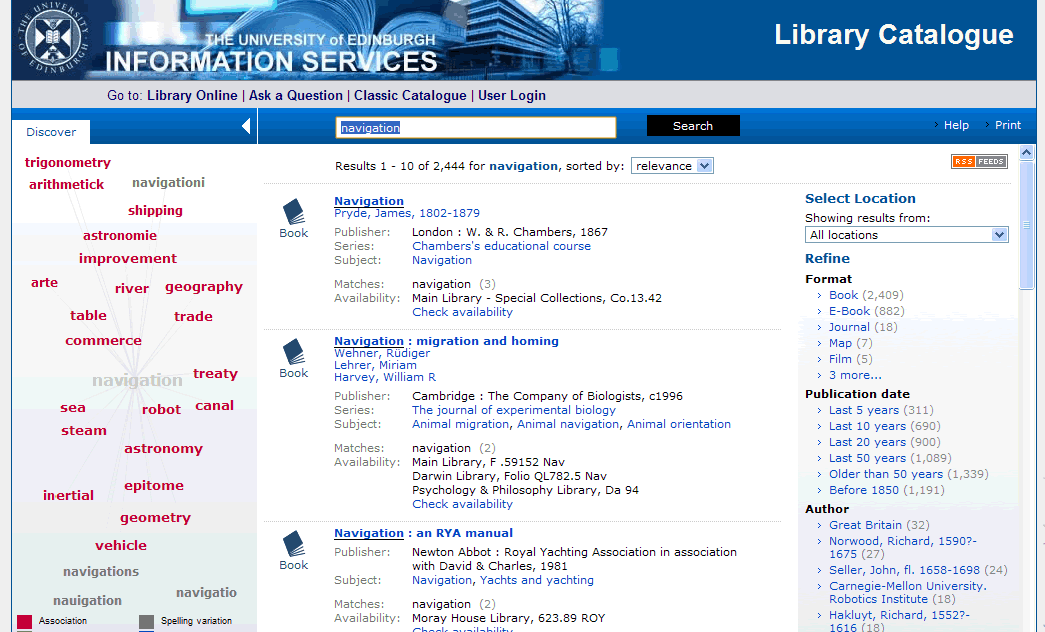This screenshot has height=632, width=1045.
Task: Open the Classic Catalogue menu link
Action: point(410,96)
